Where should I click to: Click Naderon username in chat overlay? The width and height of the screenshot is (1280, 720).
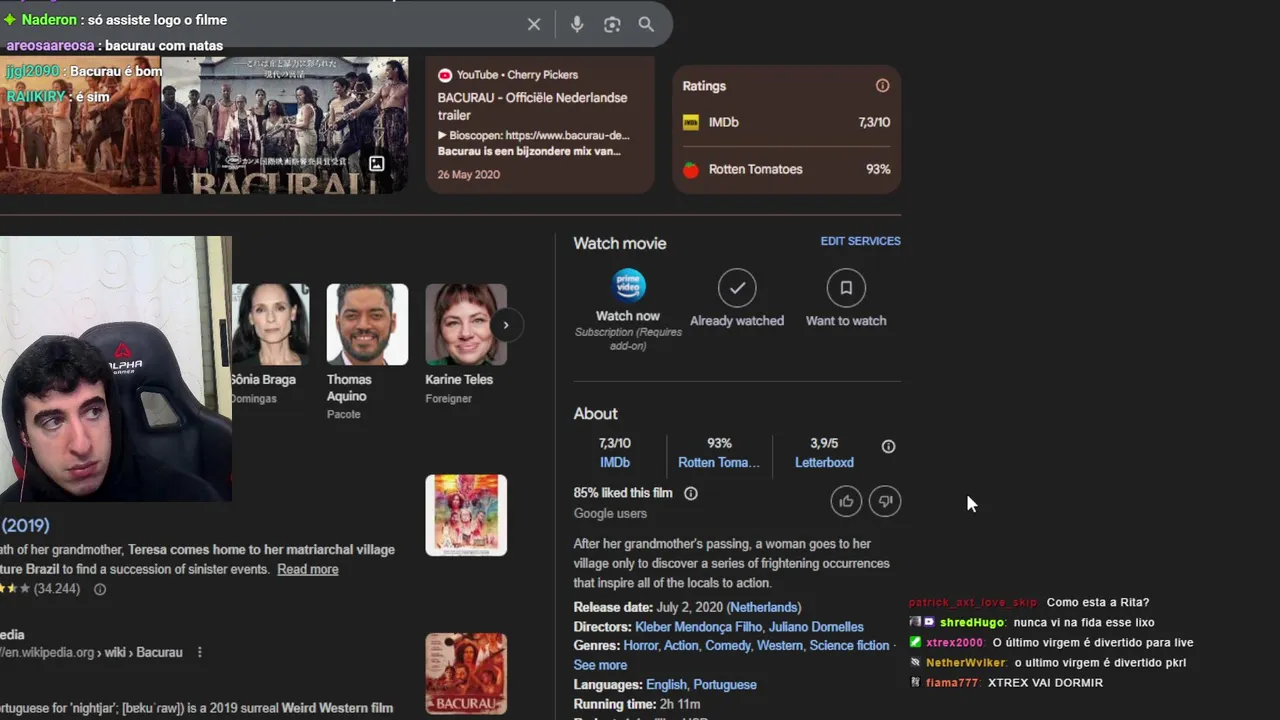click(x=49, y=20)
